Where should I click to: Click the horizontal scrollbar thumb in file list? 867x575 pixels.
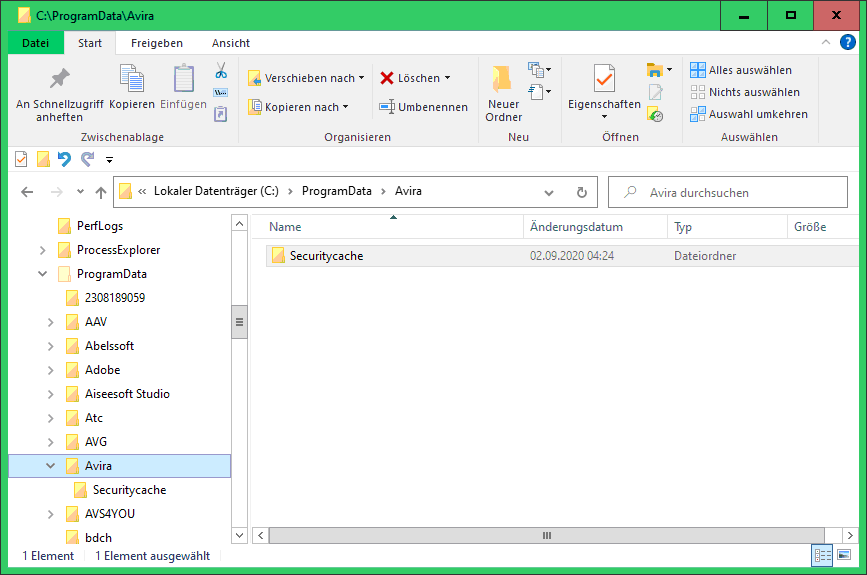[x=547, y=535]
